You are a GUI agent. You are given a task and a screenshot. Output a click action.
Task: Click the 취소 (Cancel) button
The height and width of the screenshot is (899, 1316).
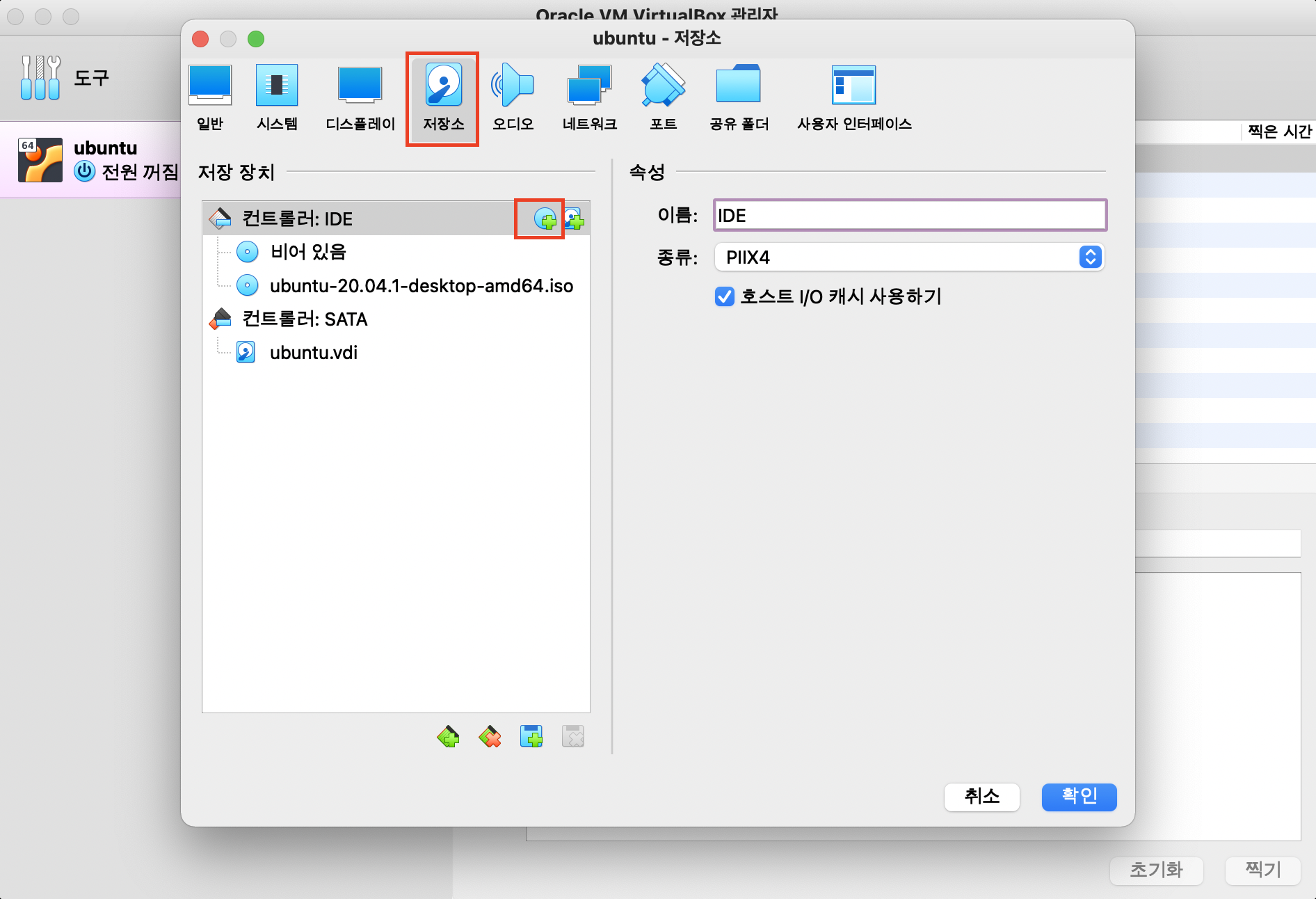pos(981,797)
